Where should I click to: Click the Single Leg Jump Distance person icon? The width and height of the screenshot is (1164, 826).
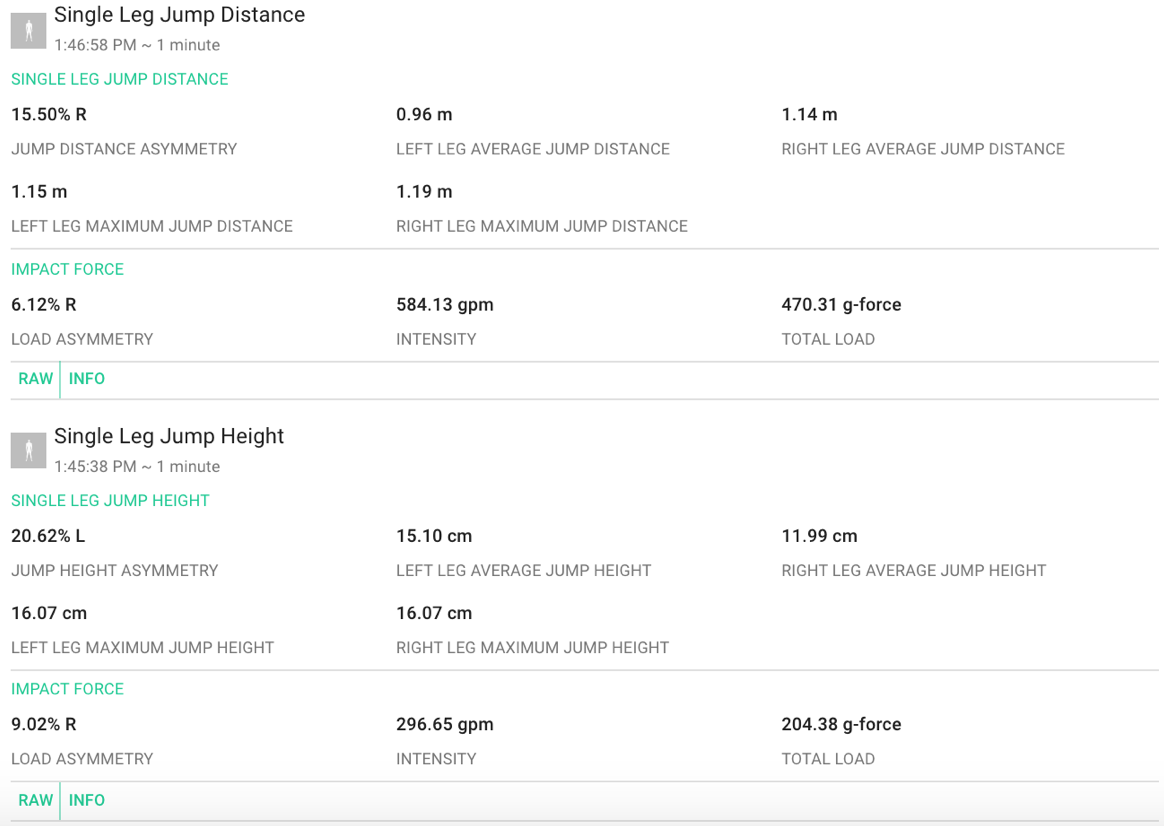tap(28, 30)
